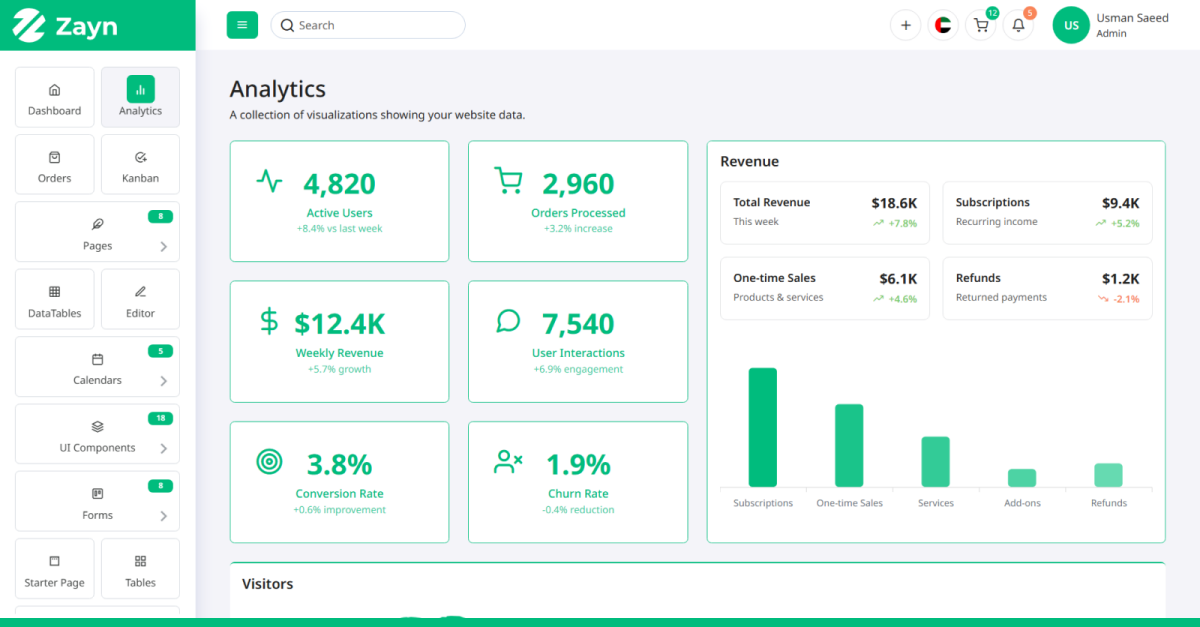Viewport: 1200px width, 627px height.
Task: Expand the UI Components menu chevron
Action: click(x=164, y=448)
